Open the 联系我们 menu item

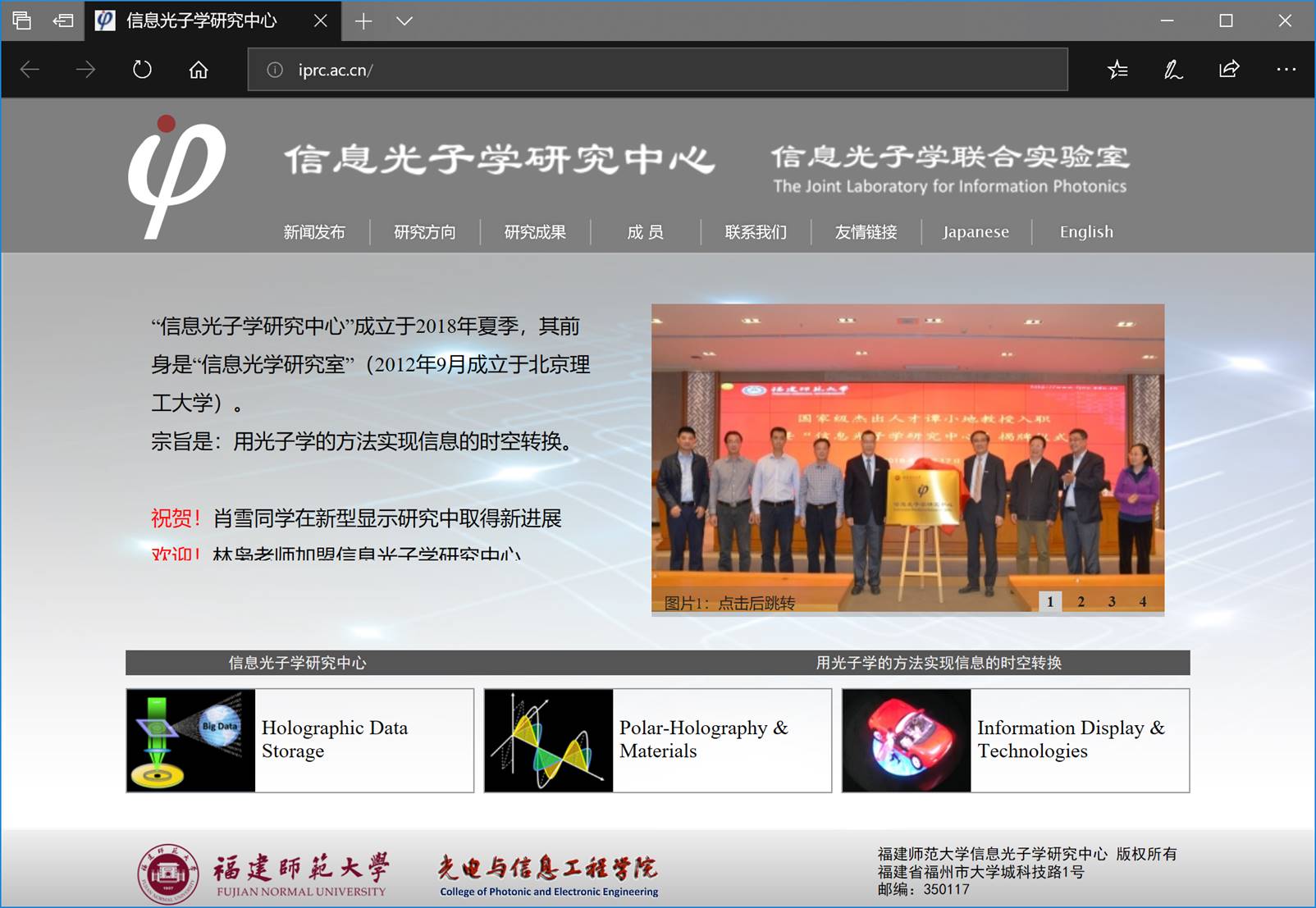[x=756, y=232]
